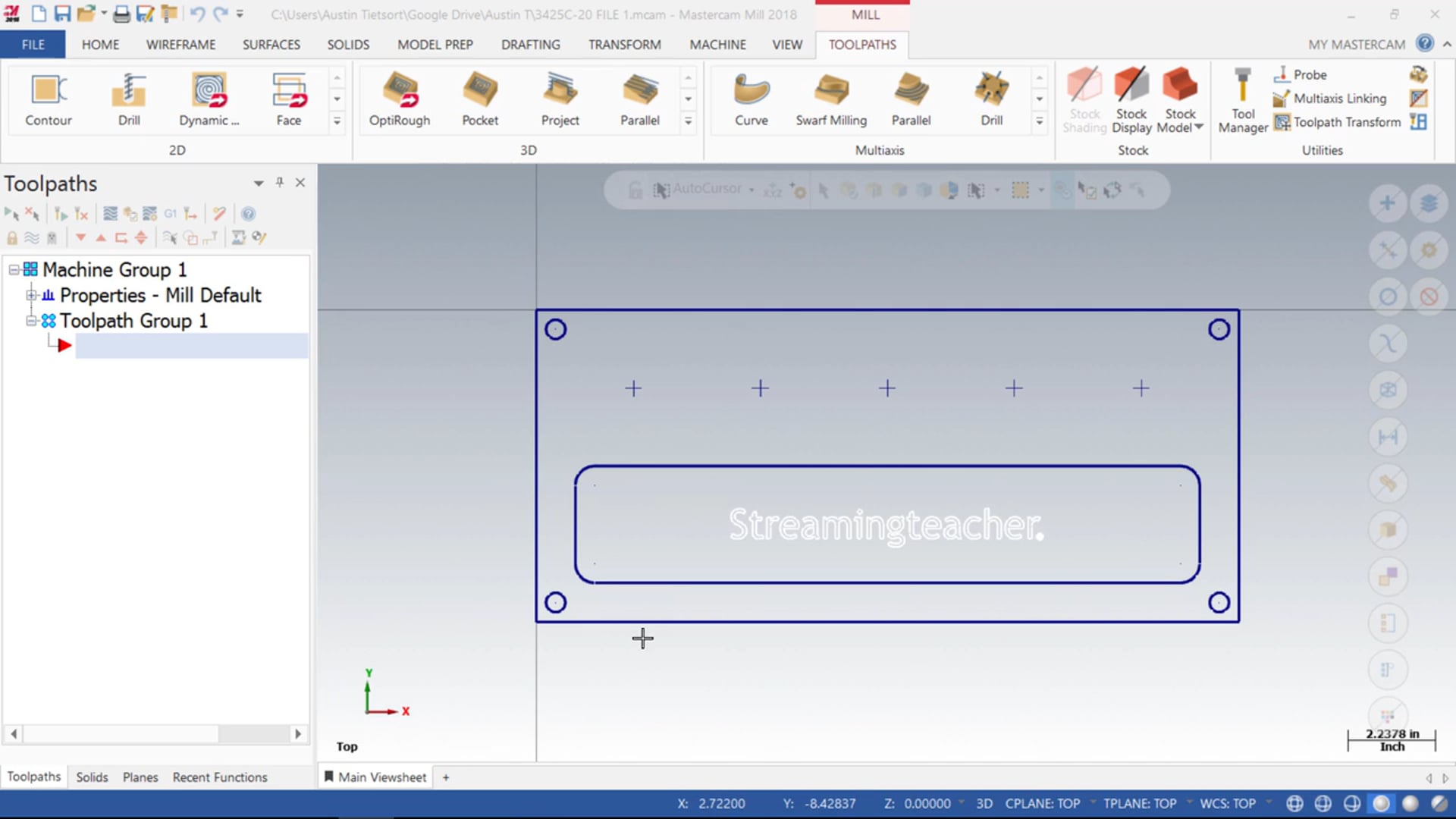Viewport: 1456px width, 819px height.
Task: Click the dropdown arrow next to Face tool
Action: pyautogui.click(x=337, y=120)
